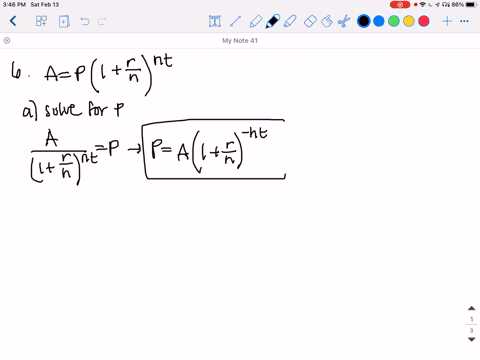
Task: Undo the last stroke
Action: click(85, 22)
